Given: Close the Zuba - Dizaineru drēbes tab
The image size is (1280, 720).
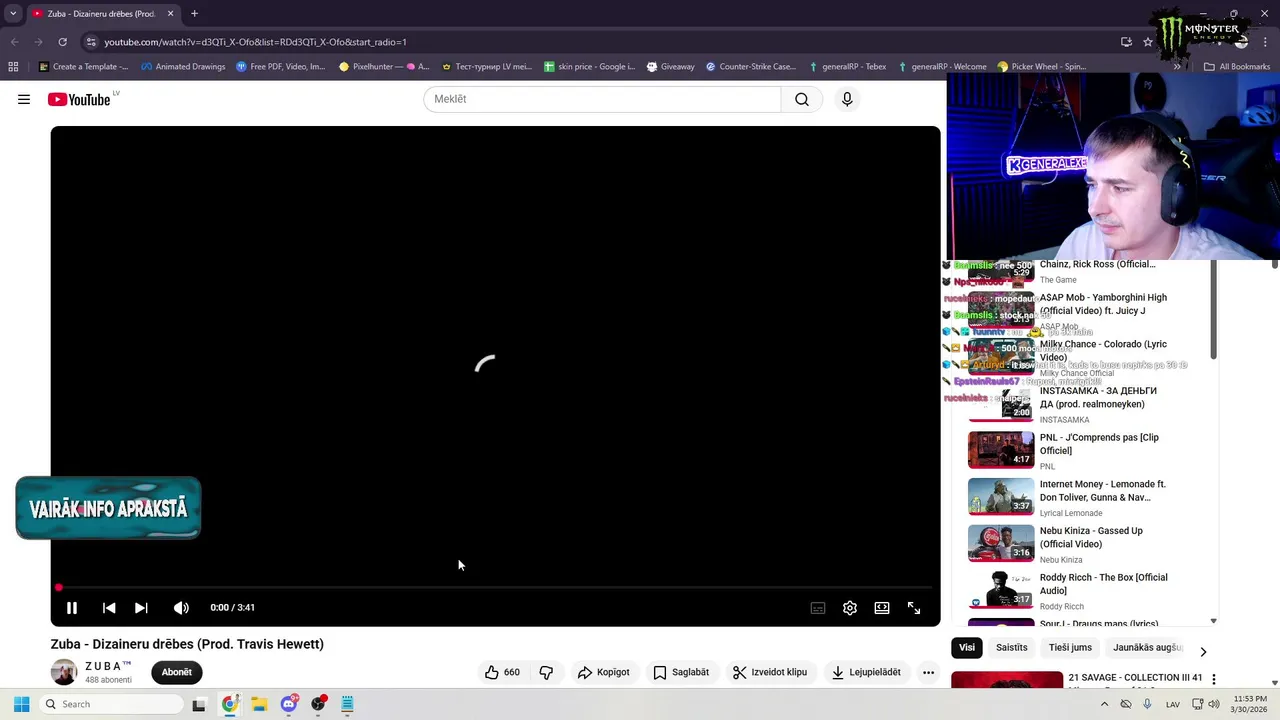Looking at the screenshot, I should (x=170, y=13).
